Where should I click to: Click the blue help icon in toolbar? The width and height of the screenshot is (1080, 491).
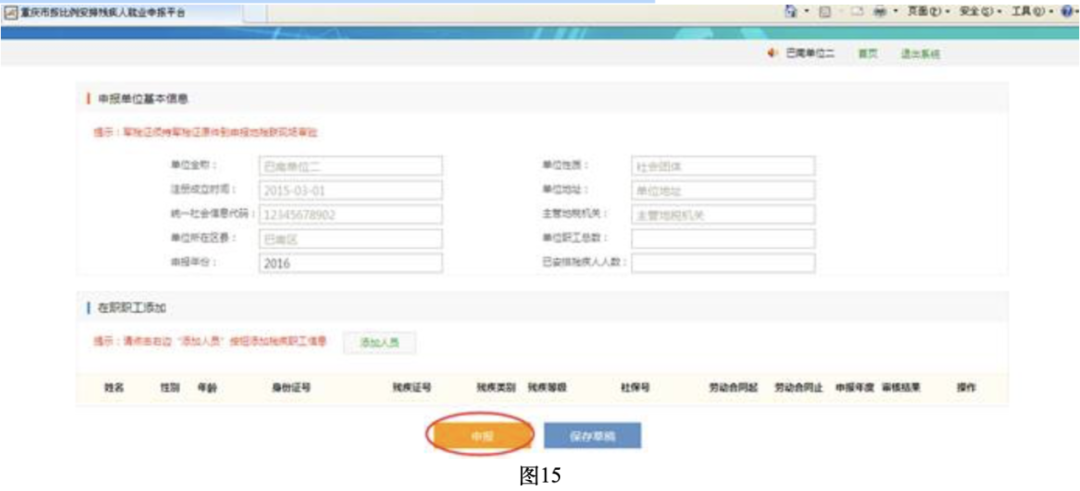[1065, 11]
